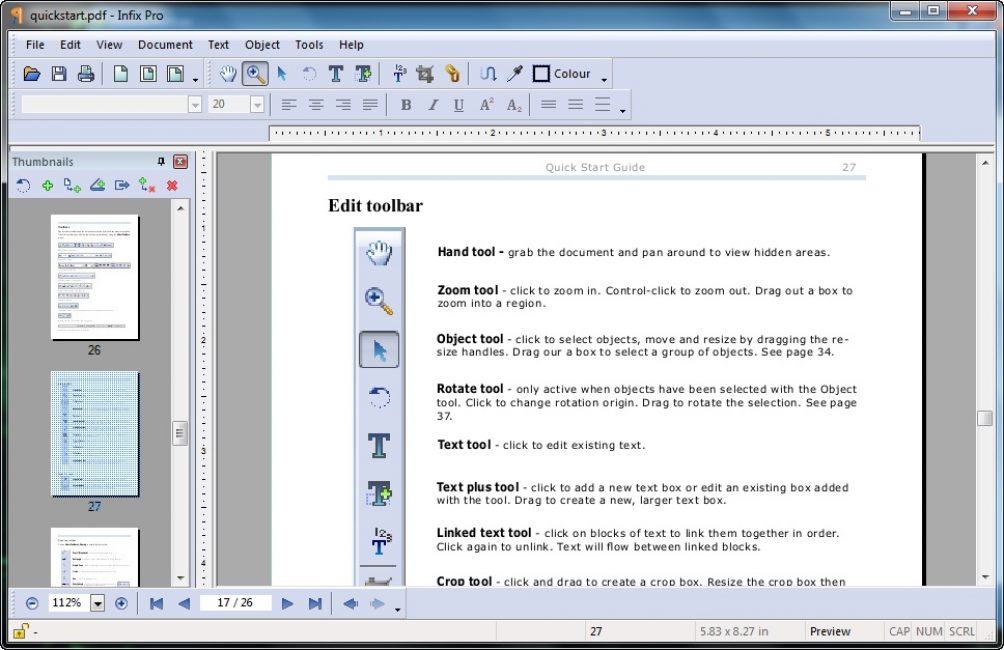
Task: Open the Text menu
Action: point(218,45)
